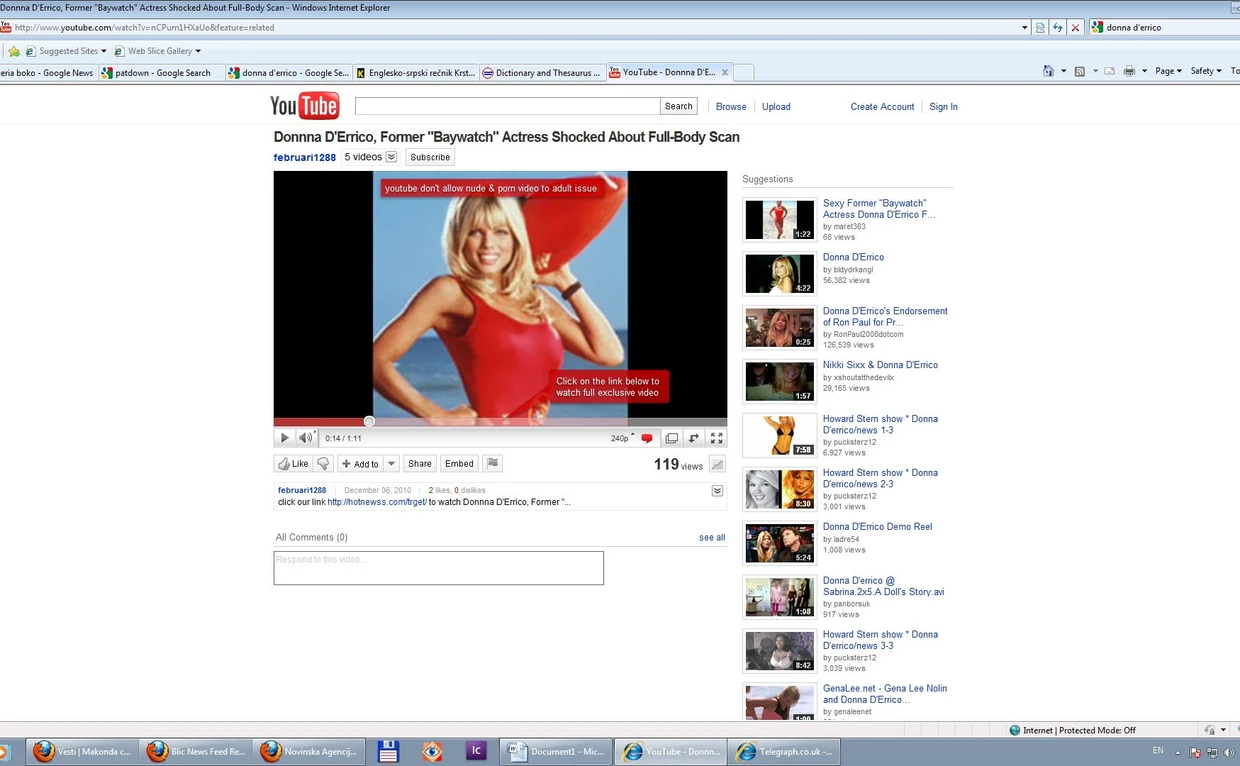Toggle the red annotations button in player
The height and width of the screenshot is (766, 1240).
(647, 438)
